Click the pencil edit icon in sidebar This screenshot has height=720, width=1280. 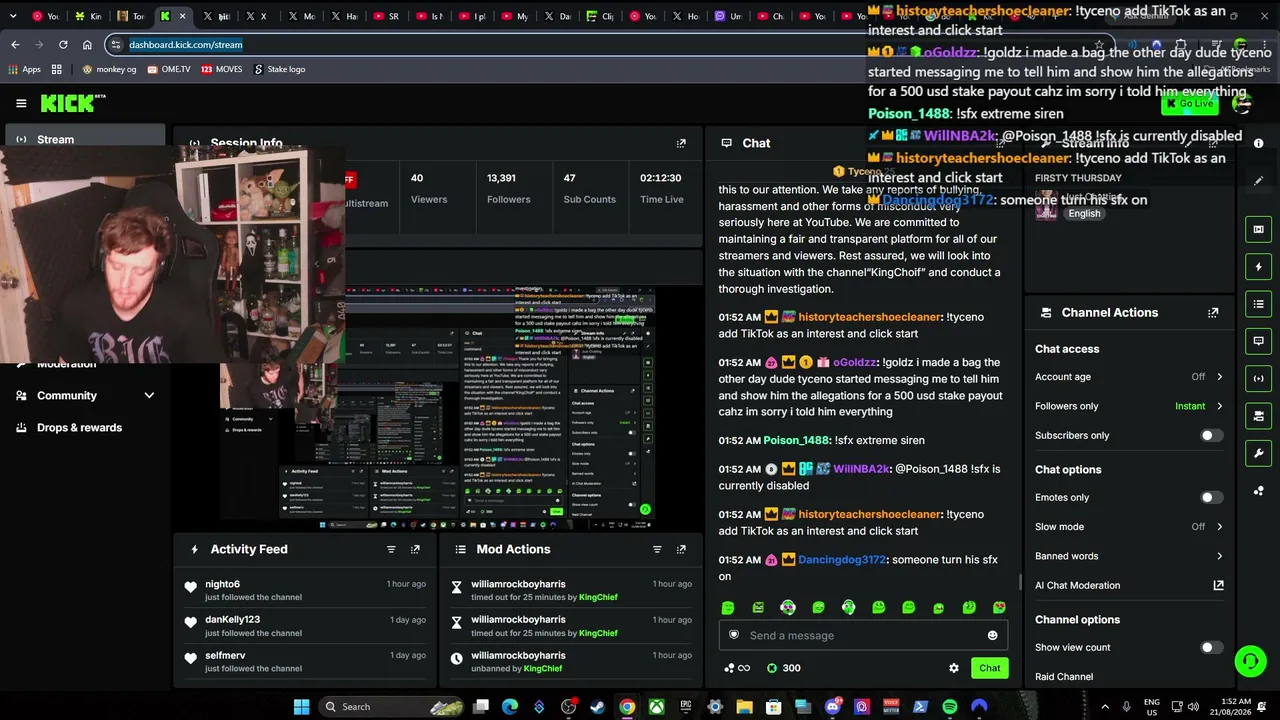[x=1258, y=181]
